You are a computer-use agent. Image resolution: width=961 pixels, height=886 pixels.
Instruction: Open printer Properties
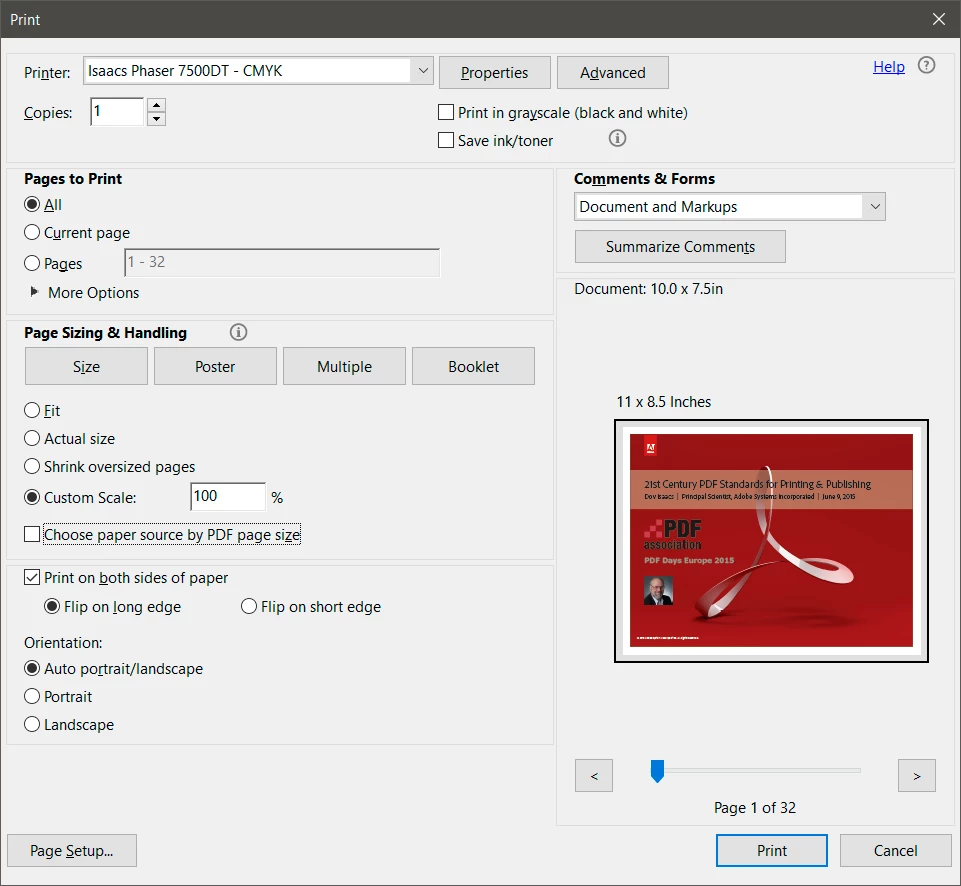tap(495, 72)
